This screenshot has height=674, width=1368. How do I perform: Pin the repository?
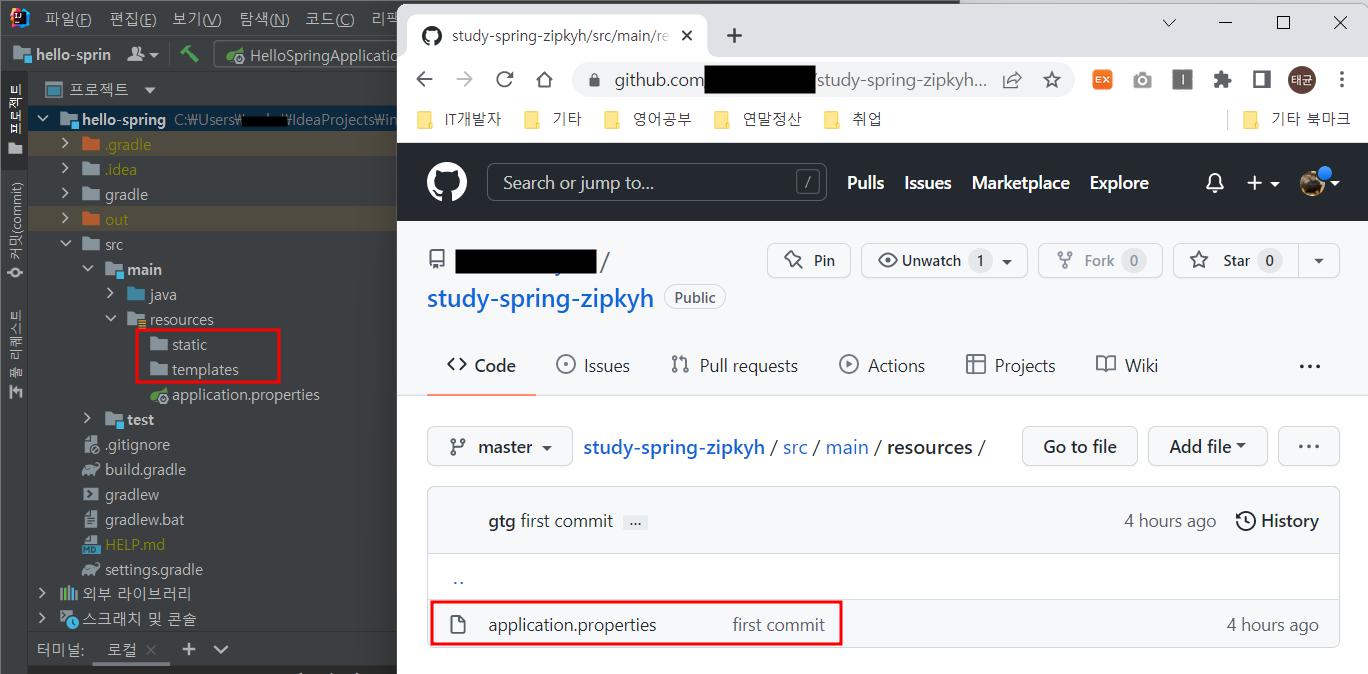coord(809,261)
